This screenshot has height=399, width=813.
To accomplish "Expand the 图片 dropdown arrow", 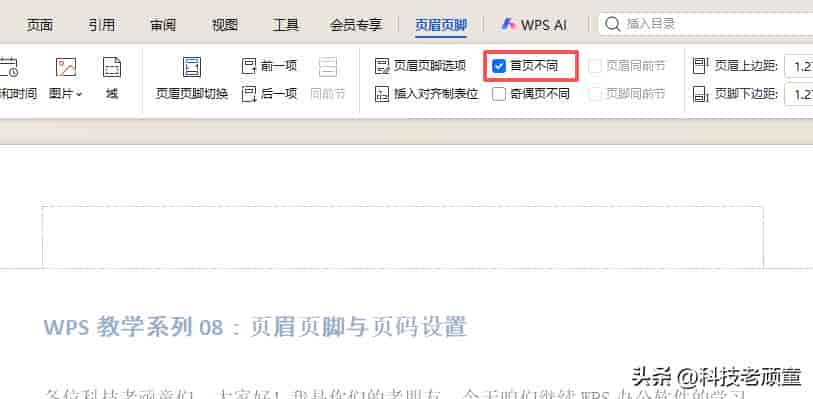I will tap(79, 94).
